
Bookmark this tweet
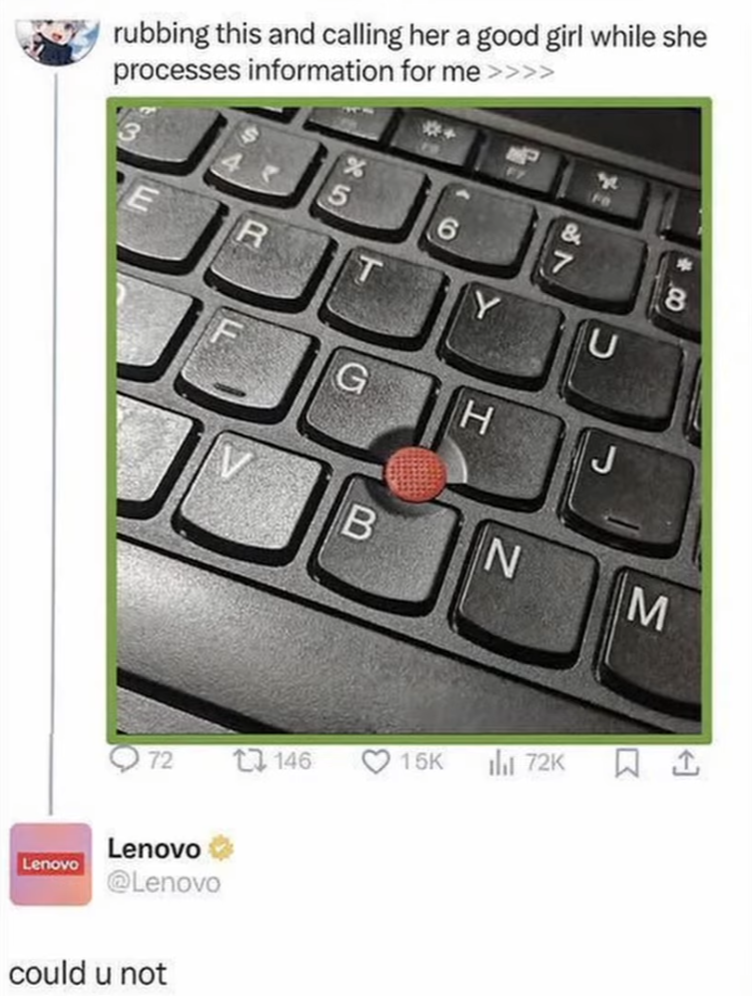coord(626,764)
